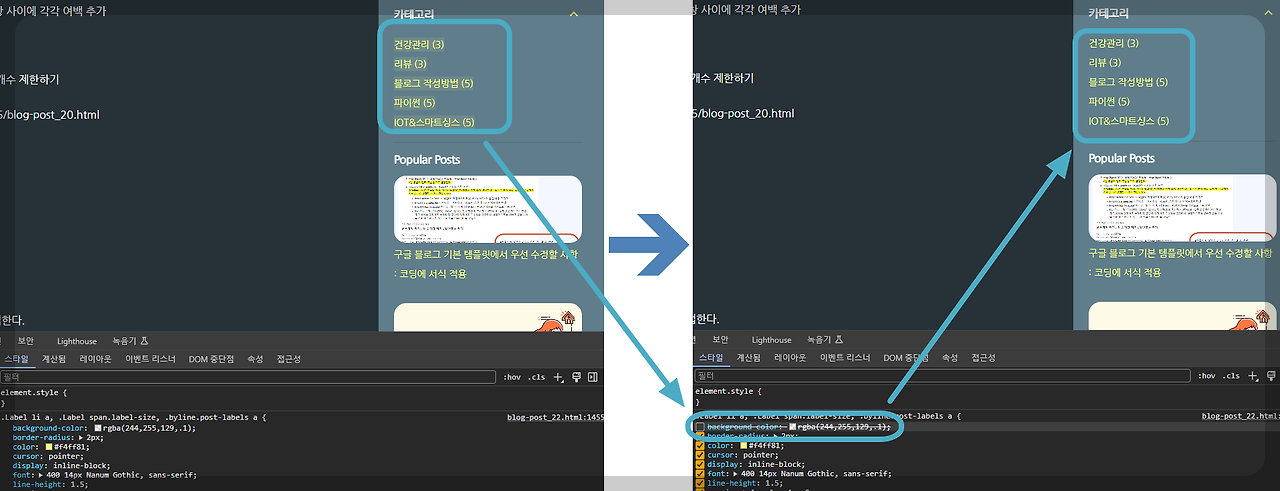Image resolution: width=1280 pixels, height=491 pixels.
Task: Open 파이썬 (5) category in right screenshot
Action: [x=1109, y=102]
